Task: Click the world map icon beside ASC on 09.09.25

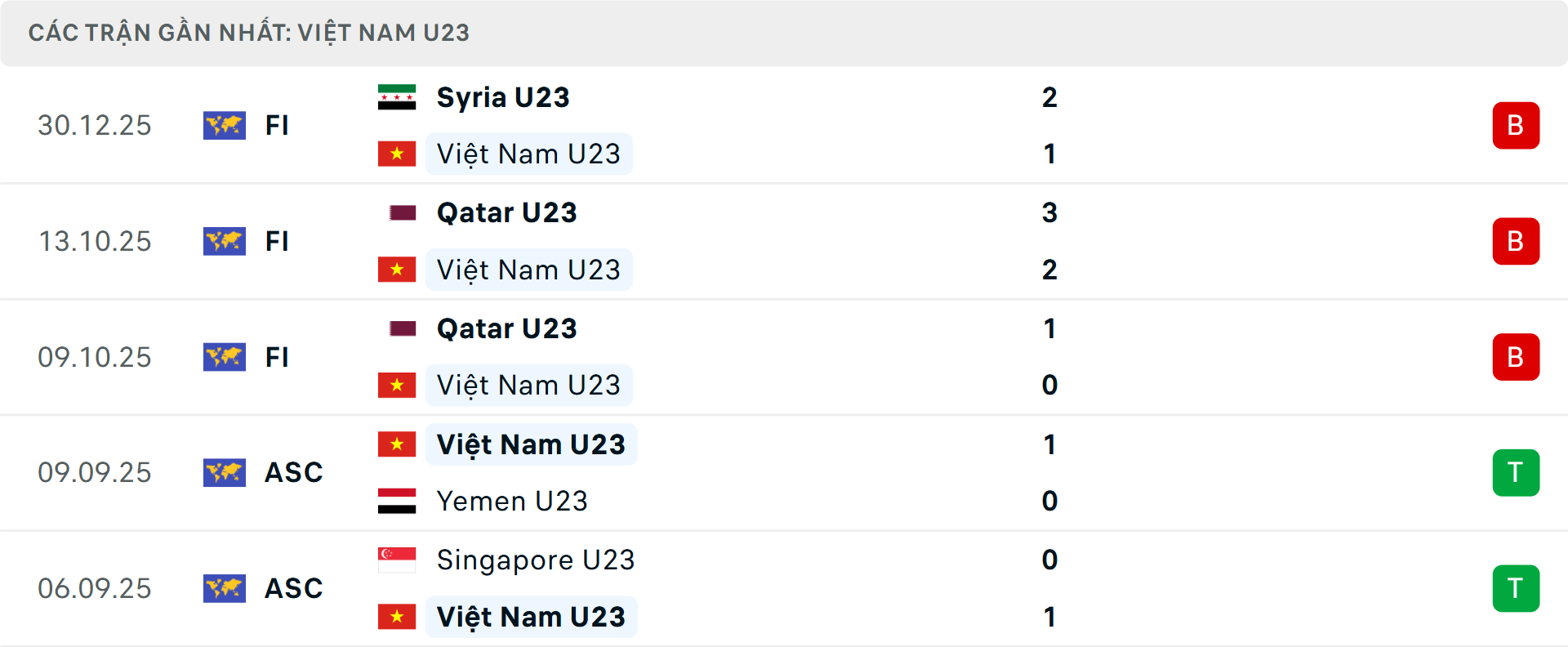Action: 225,472
